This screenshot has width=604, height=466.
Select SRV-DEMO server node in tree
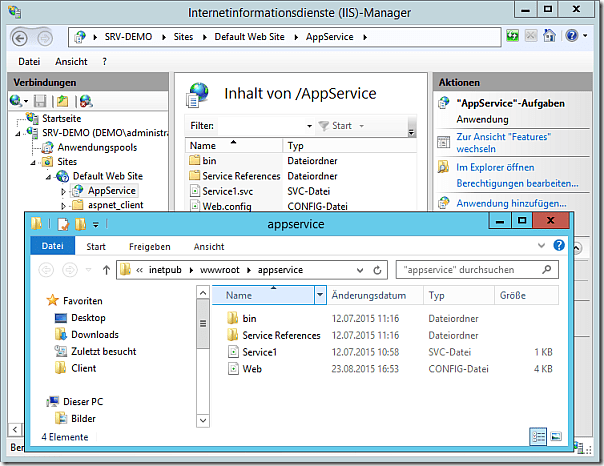tap(105, 133)
